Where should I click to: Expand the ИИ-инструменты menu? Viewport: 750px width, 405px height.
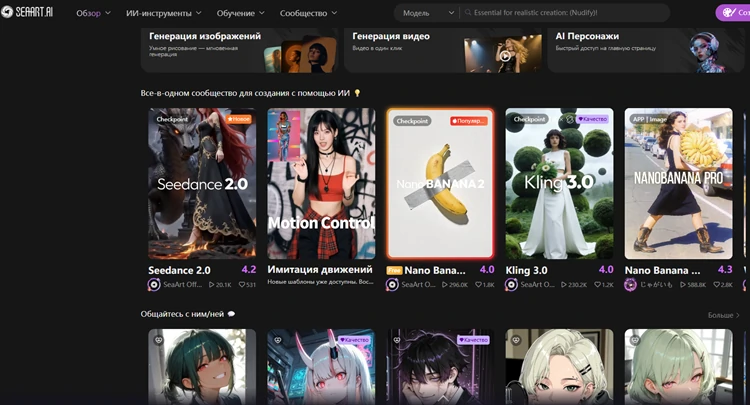click(x=164, y=13)
